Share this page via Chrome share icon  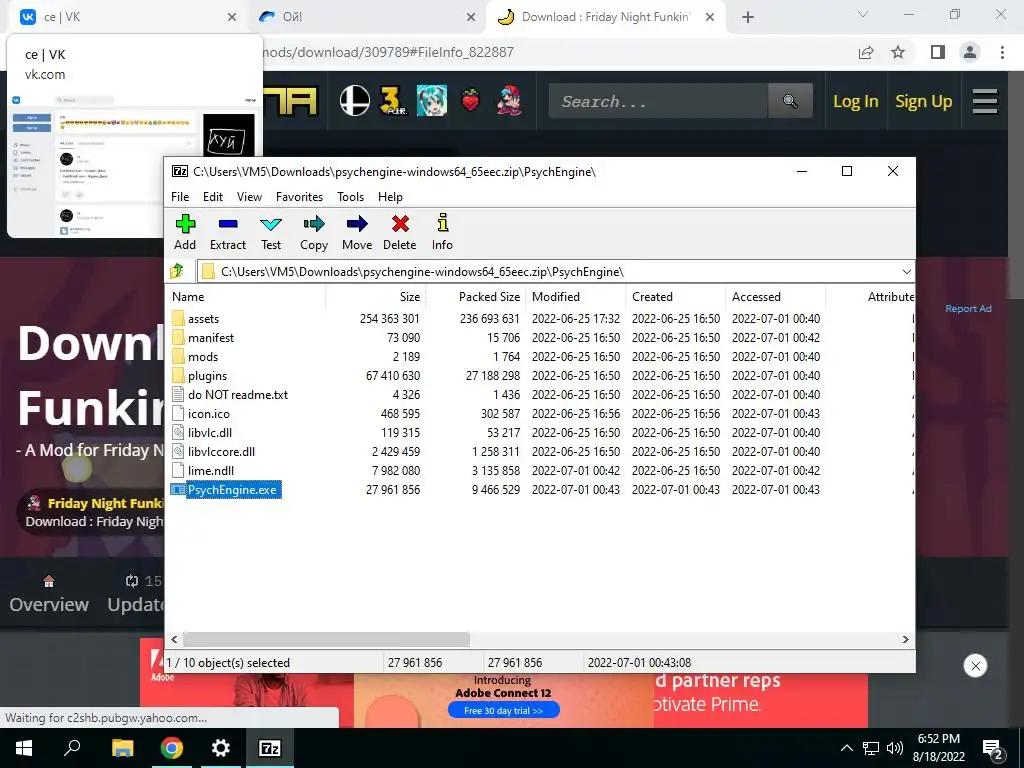click(x=866, y=52)
